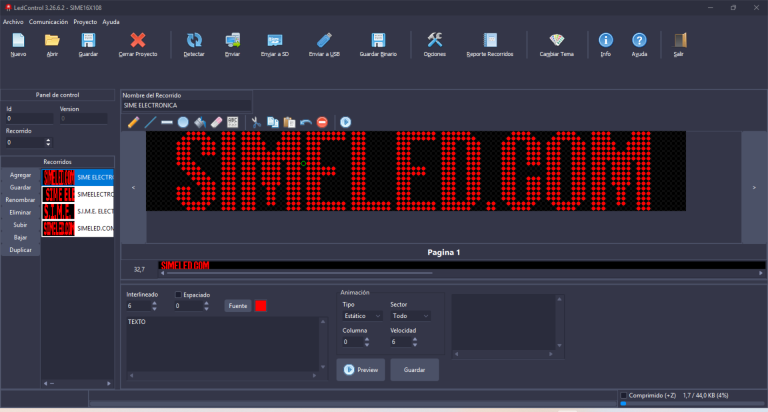Image resolution: width=768 pixels, height=412 pixels.
Task: Click Guardar button next to Preview
Action: (414, 370)
